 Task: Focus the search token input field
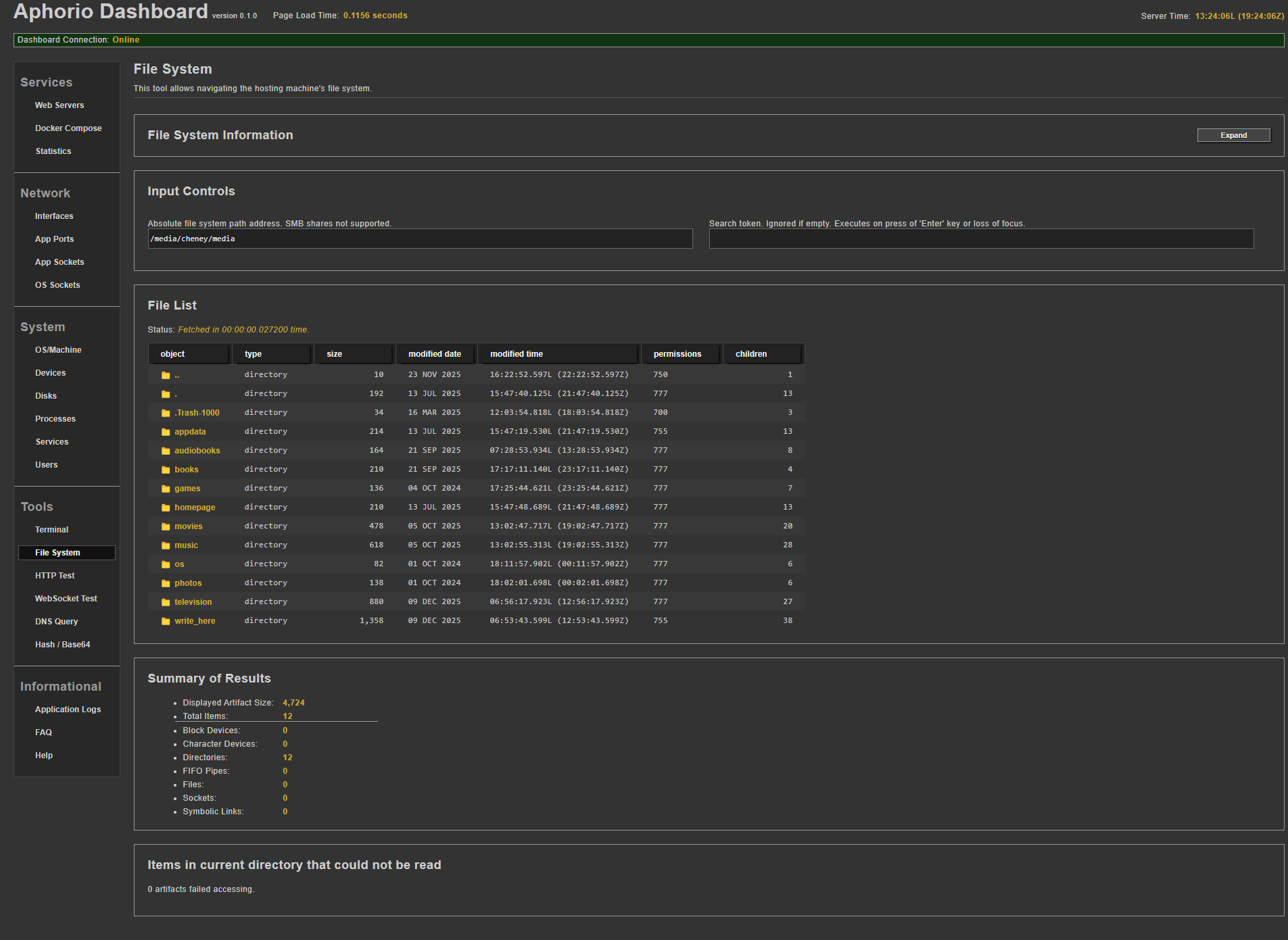[x=980, y=239]
